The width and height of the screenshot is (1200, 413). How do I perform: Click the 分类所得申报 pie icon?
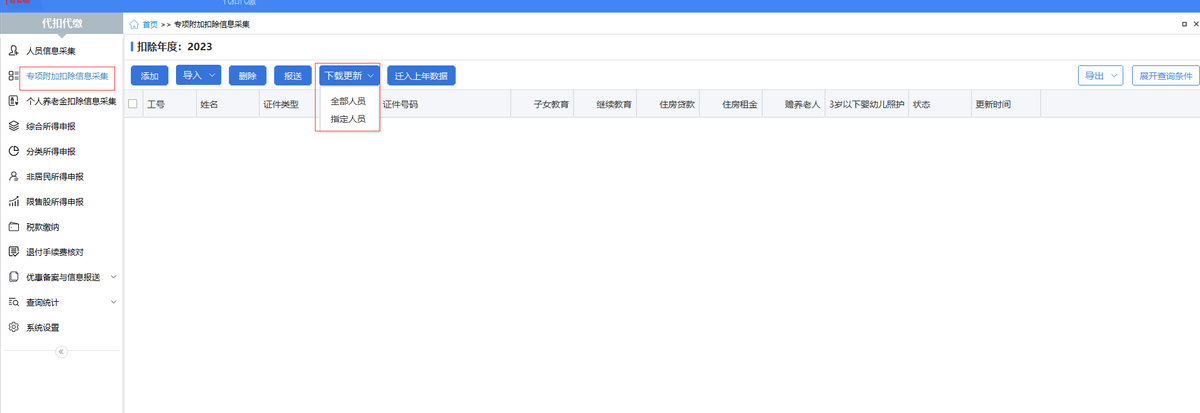click(14, 151)
